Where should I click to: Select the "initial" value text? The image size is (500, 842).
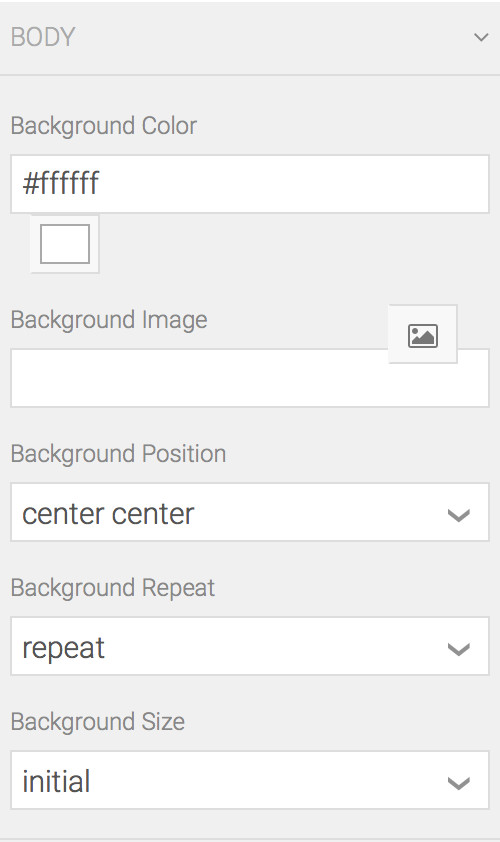(x=56, y=781)
